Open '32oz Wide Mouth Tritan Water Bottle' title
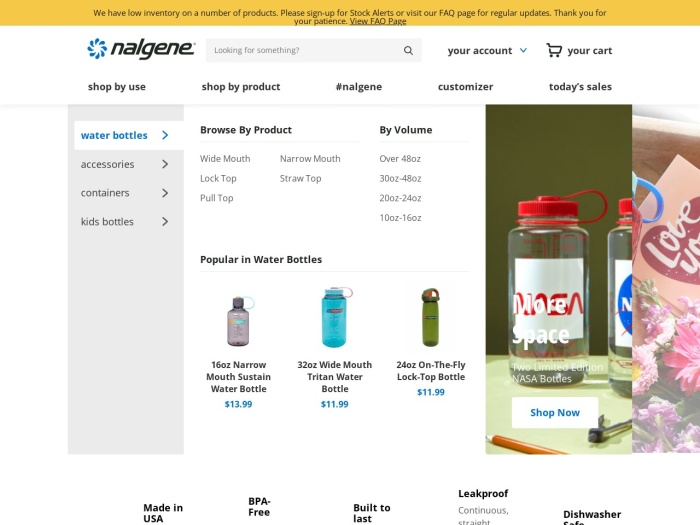The image size is (700, 525). tap(335, 377)
